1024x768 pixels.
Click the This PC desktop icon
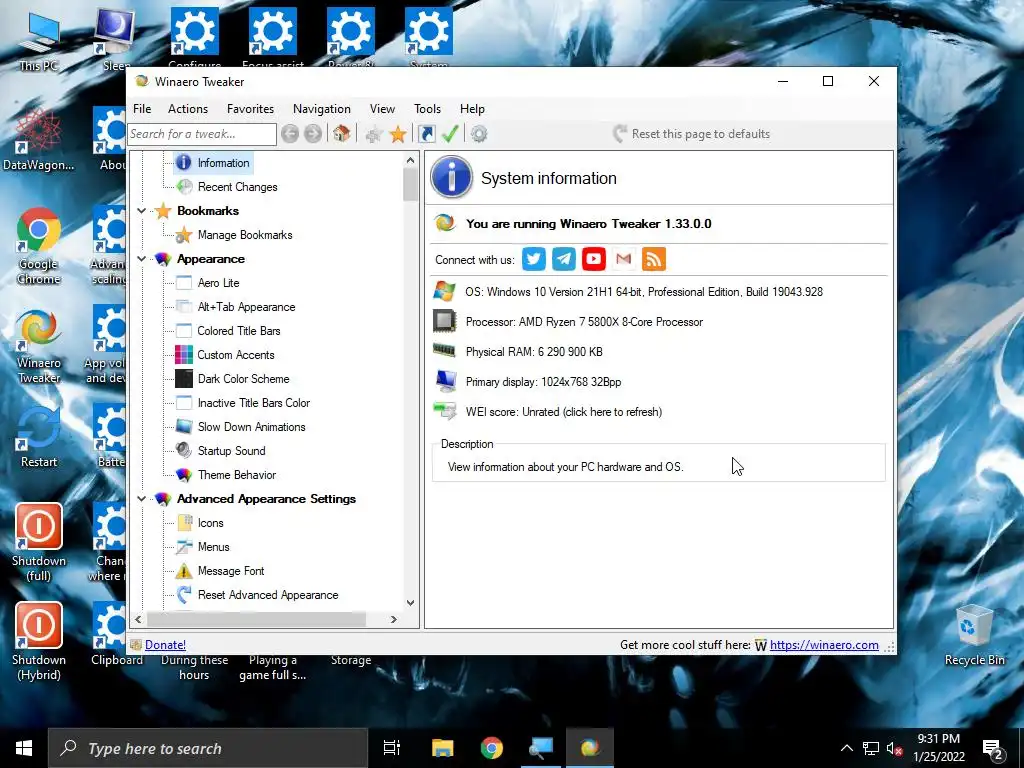(x=39, y=40)
